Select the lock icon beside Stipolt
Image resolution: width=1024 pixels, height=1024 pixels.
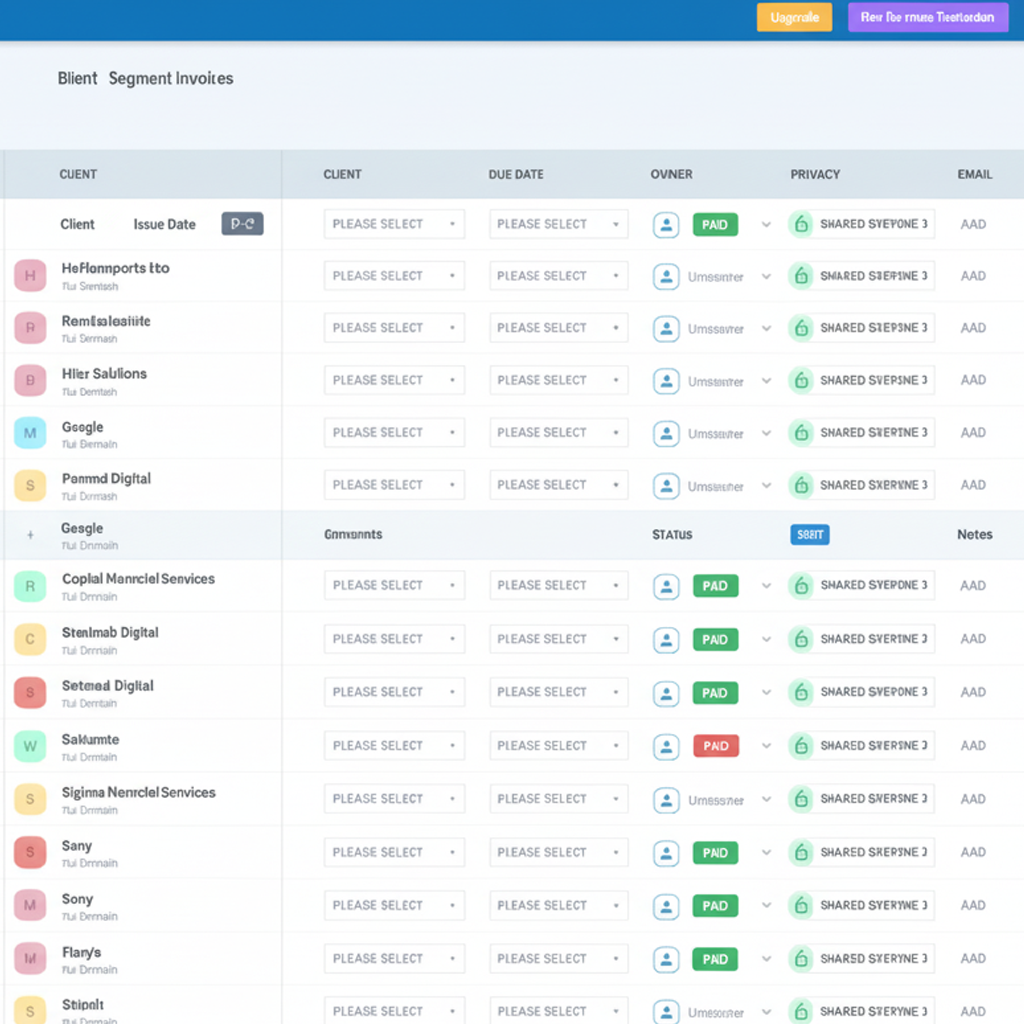(x=801, y=1010)
